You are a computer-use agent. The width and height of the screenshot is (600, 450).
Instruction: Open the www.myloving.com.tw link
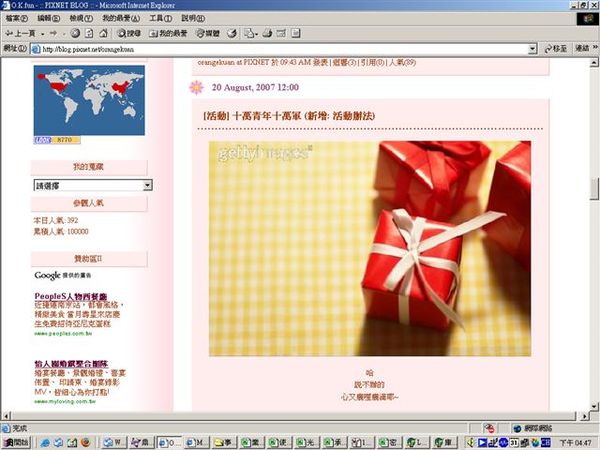pos(65,401)
